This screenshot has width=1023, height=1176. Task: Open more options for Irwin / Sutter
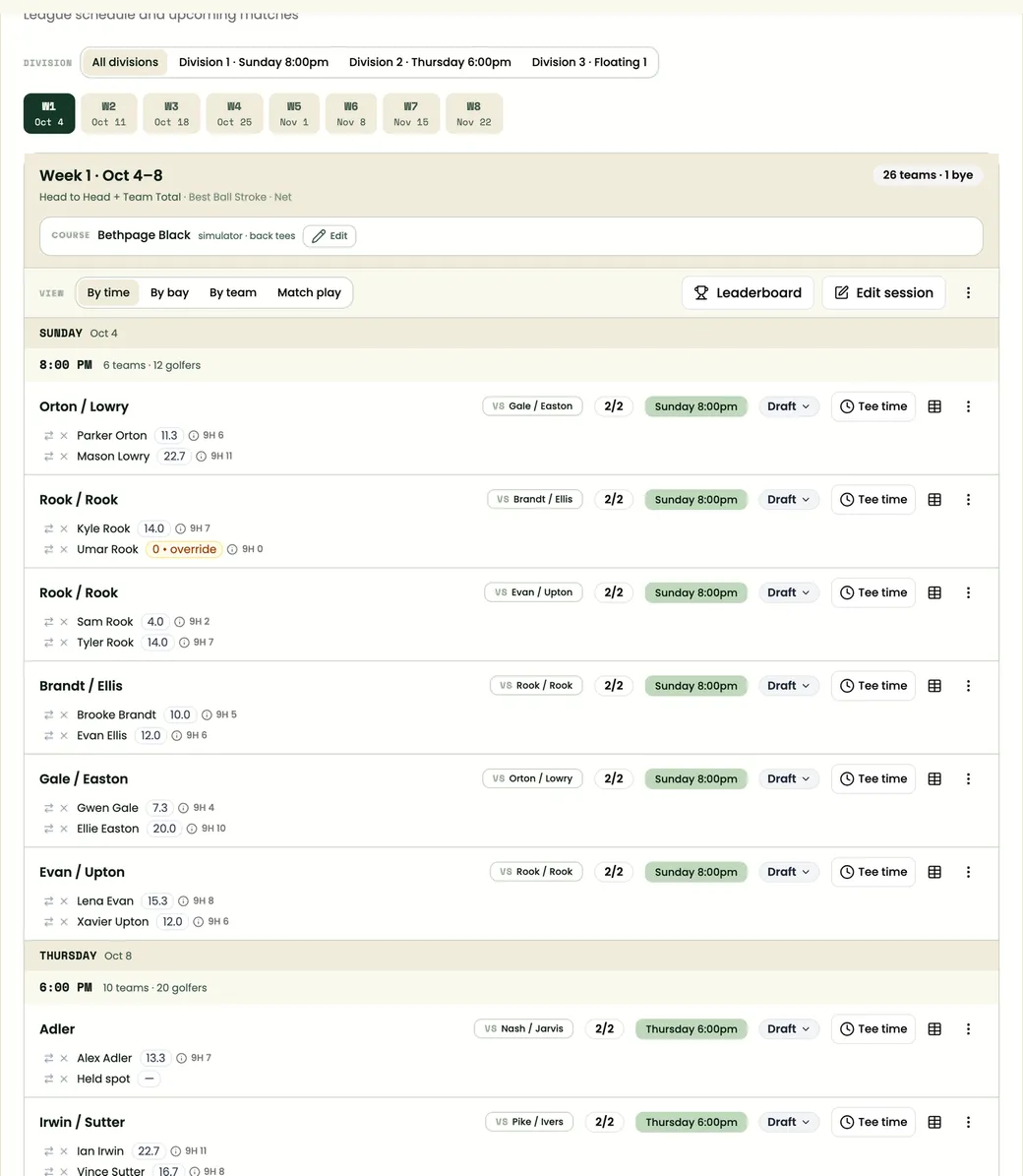click(x=968, y=1122)
